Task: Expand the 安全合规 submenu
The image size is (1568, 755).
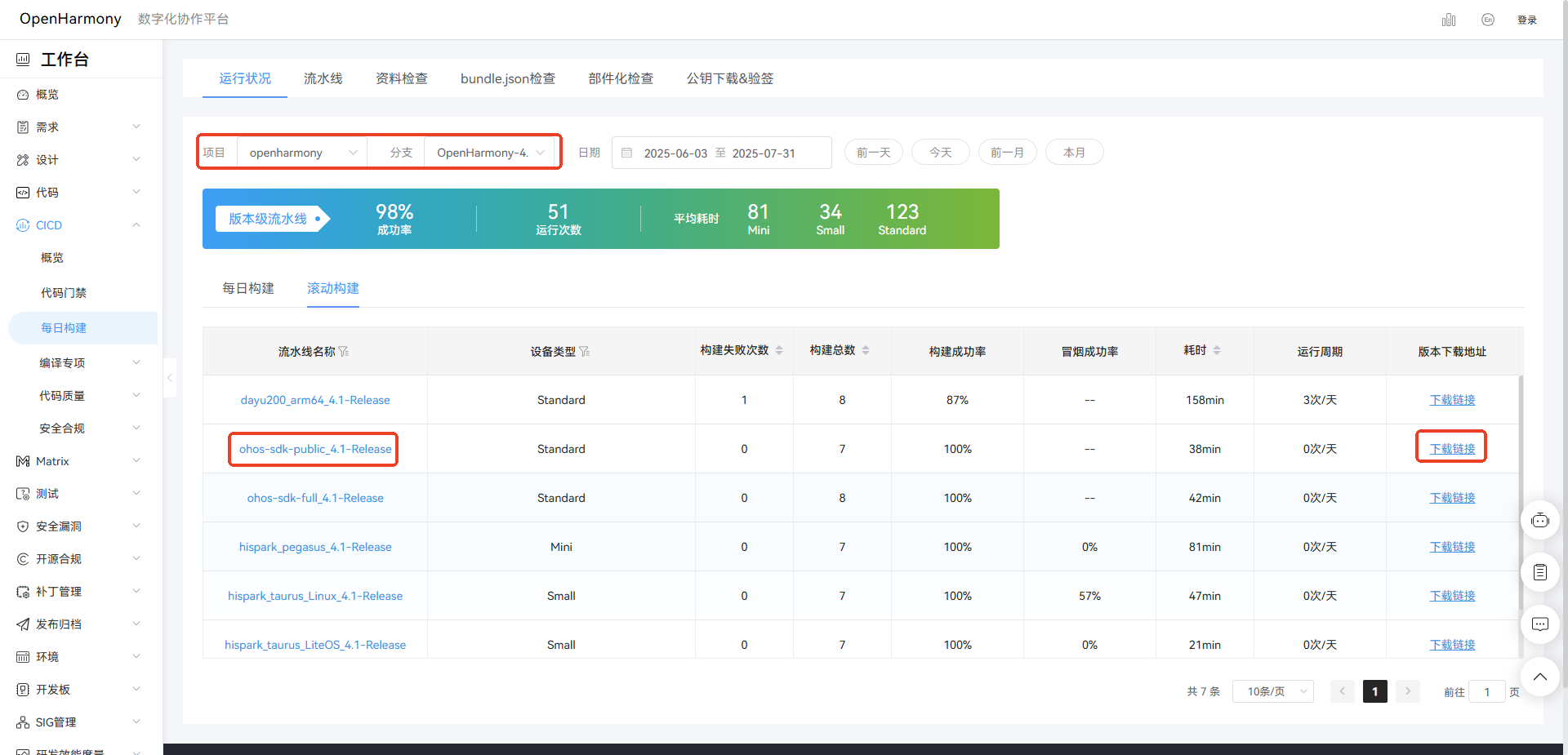Action: 136,428
